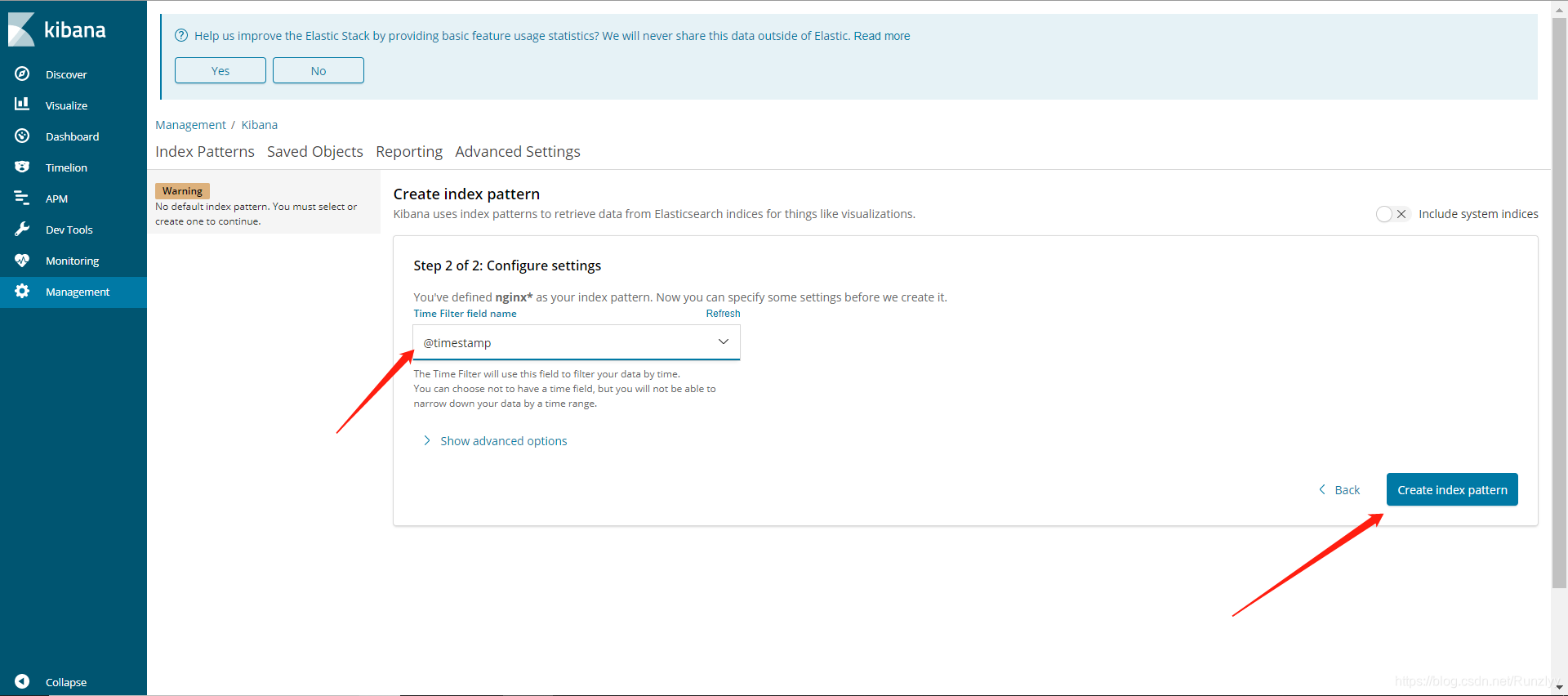Switch to Saved Objects tab
The height and width of the screenshot is (696, 1568).
coord(315,152)
